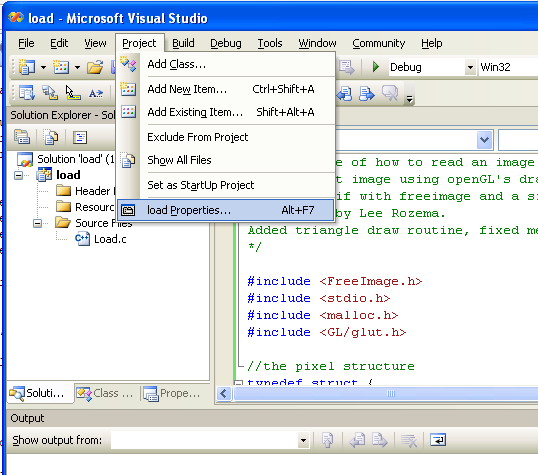Open the toolbar options overflow arrow
The width and height of the screenshot is (538, 475).
coord(409,99)
